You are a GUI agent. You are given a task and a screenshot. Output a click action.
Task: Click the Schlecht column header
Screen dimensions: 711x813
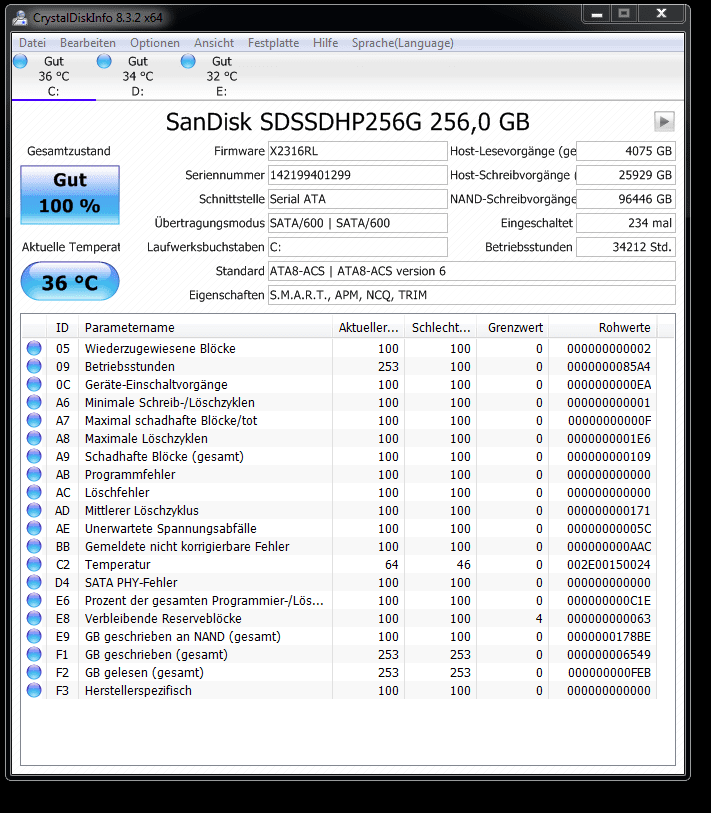coord(441,328)
